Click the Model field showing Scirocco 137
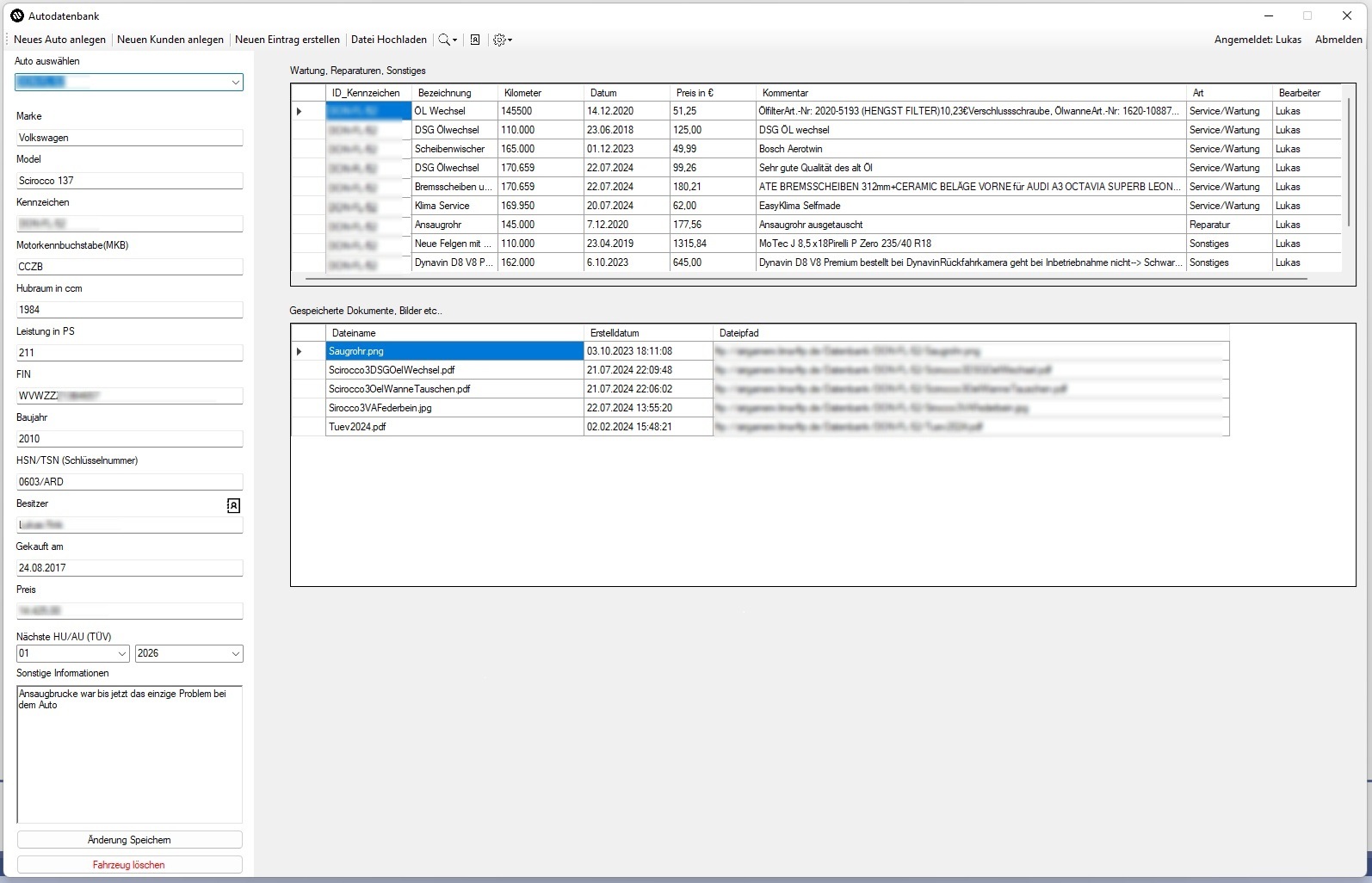1372x883 pixels. coord(129,181)
